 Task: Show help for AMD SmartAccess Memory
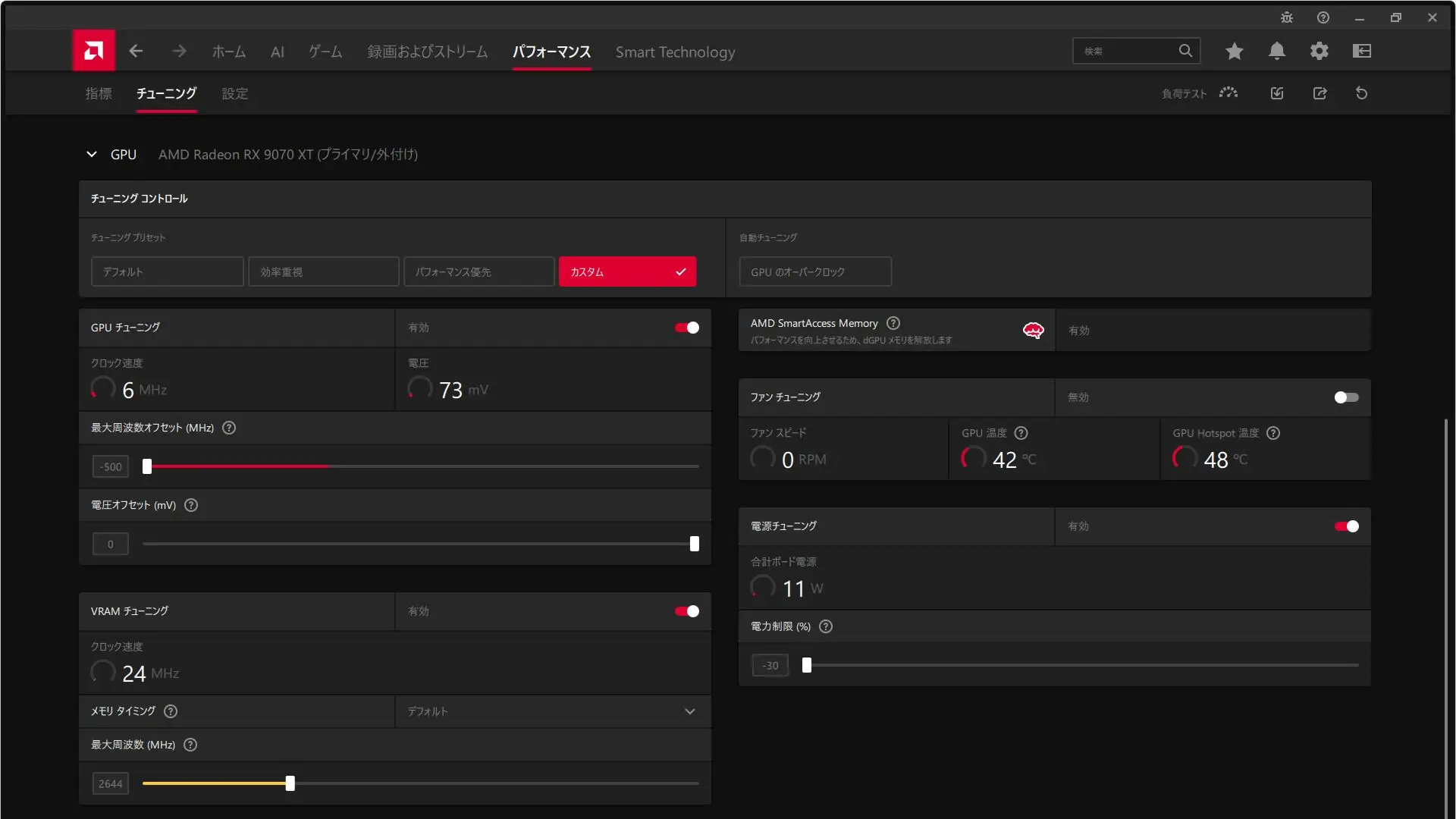[x=893, y=323]
